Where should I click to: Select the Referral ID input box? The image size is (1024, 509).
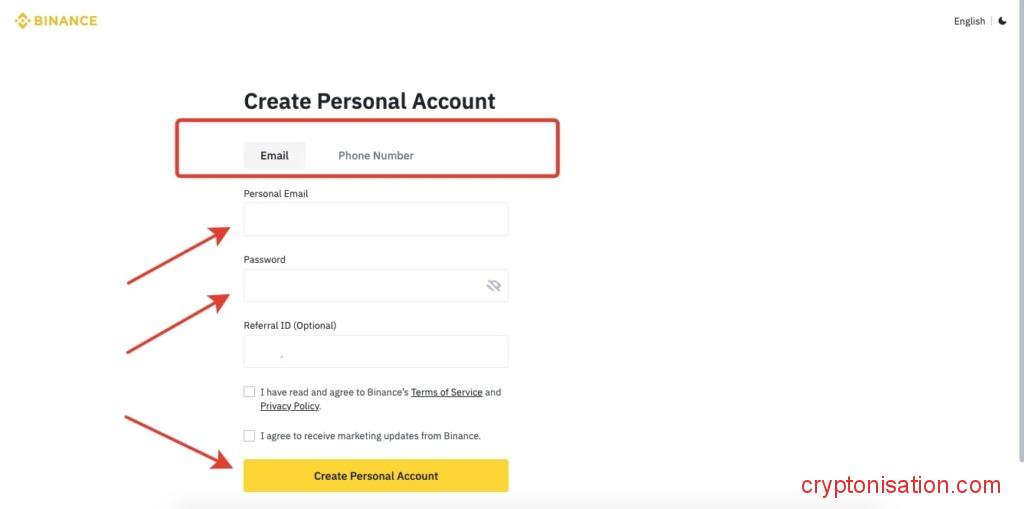pos(376,351)
